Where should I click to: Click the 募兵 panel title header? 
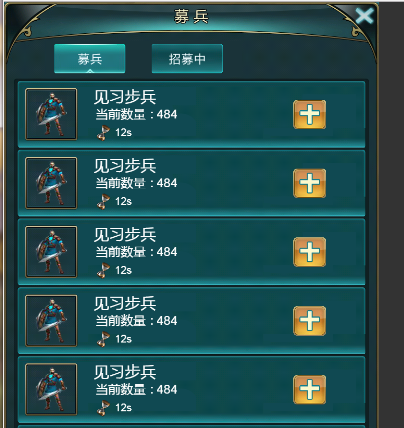click(x=191, y=16)
